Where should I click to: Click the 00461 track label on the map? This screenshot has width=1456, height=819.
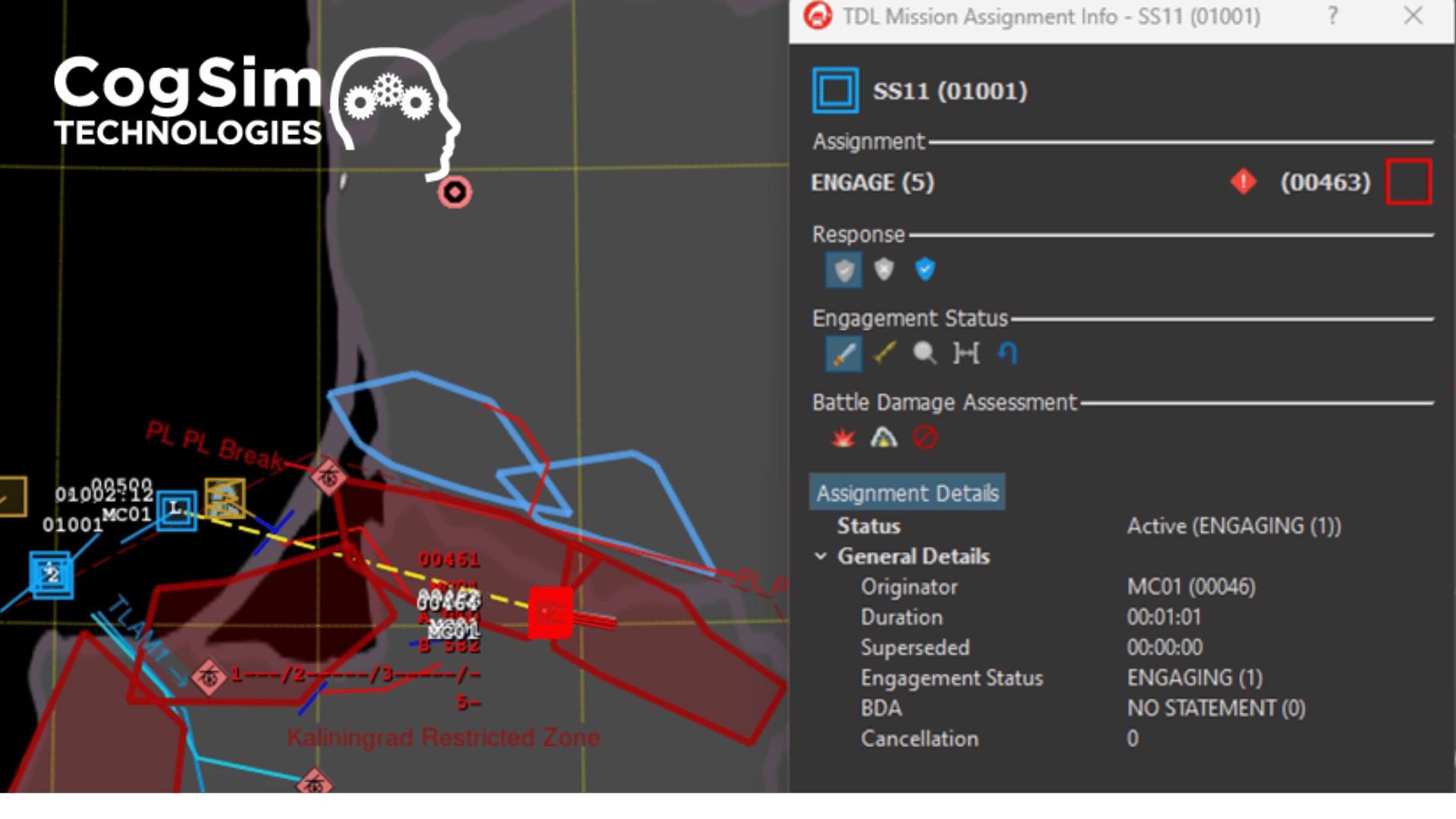click(x=449, y=560)
